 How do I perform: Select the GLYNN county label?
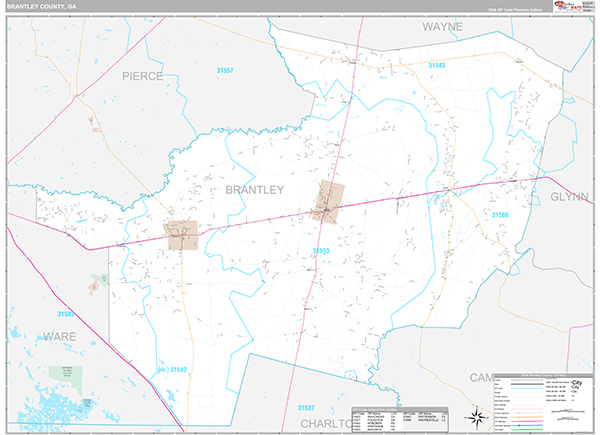[x=569, y=197]
